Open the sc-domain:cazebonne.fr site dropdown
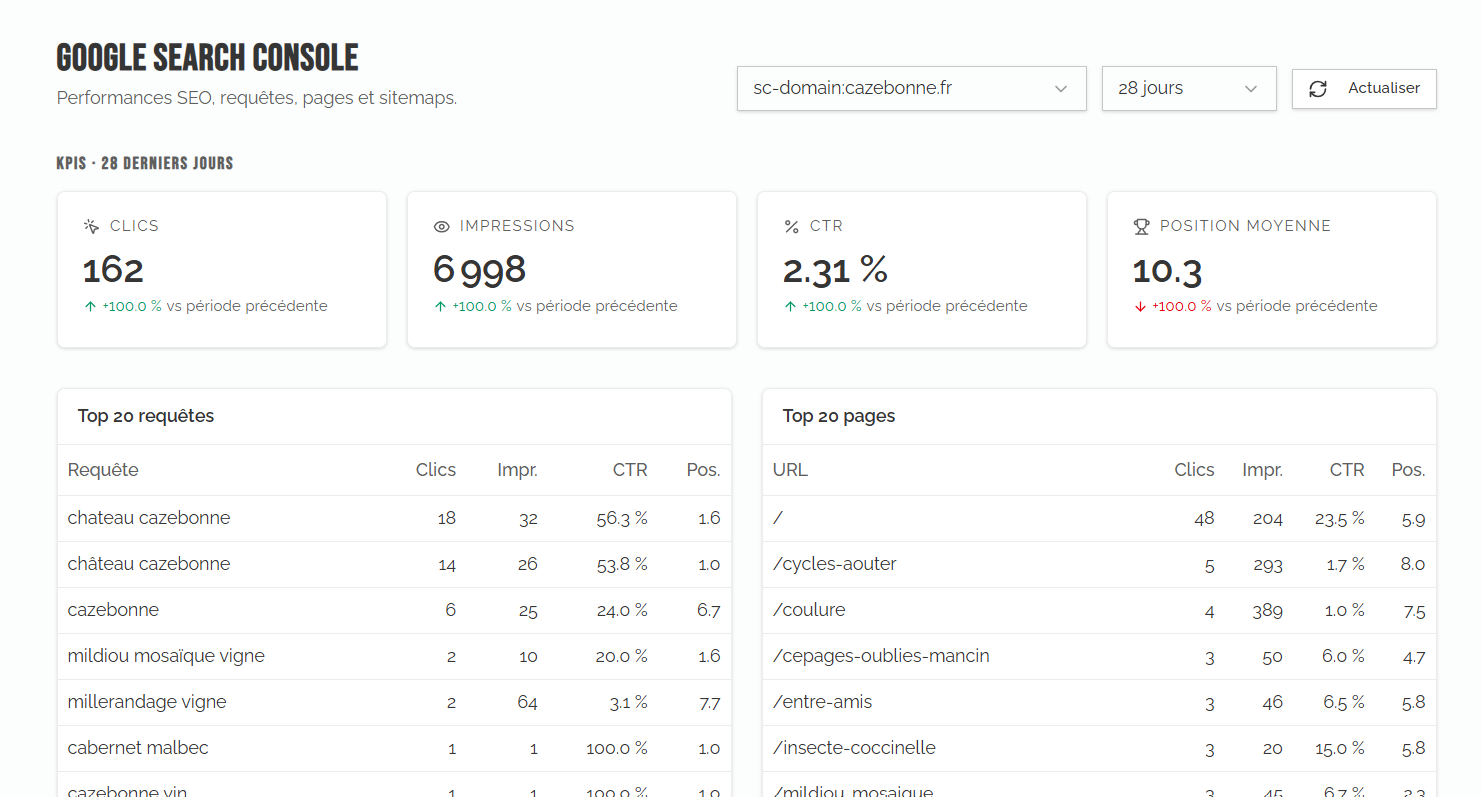Image resolution: width=1481 pixels, height=797 pixels. tap(911, 88)
